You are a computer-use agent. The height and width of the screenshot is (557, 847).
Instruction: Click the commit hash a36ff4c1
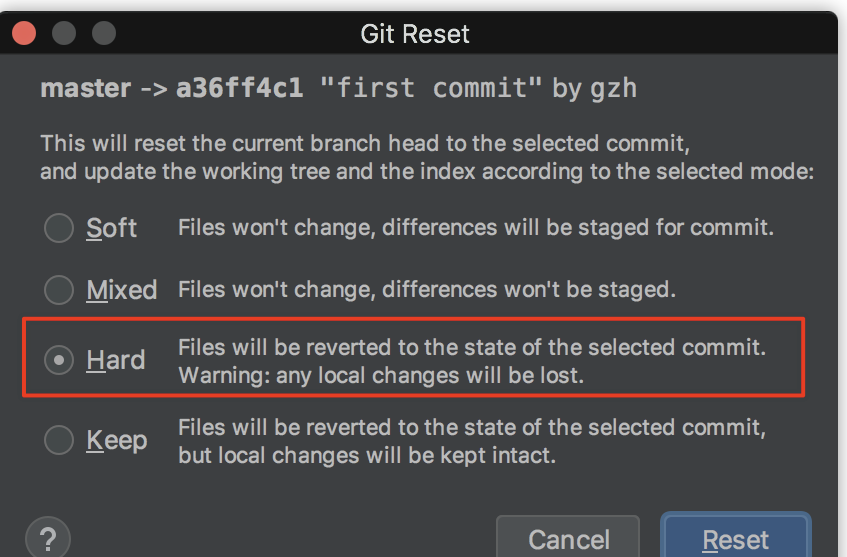pos(239,88)
